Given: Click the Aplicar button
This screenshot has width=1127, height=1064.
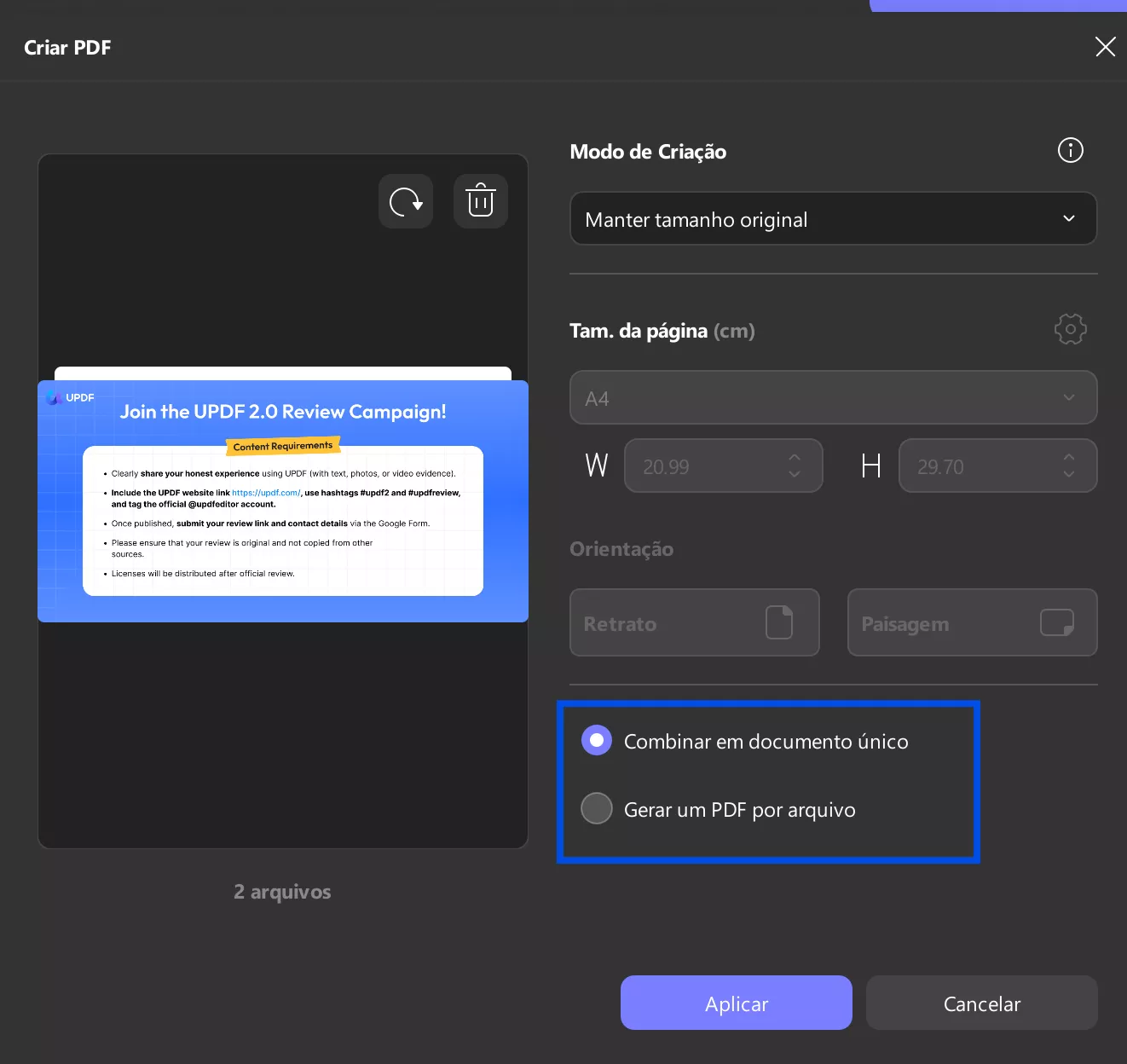Looking at the screenshot, I should [736, 1003].
